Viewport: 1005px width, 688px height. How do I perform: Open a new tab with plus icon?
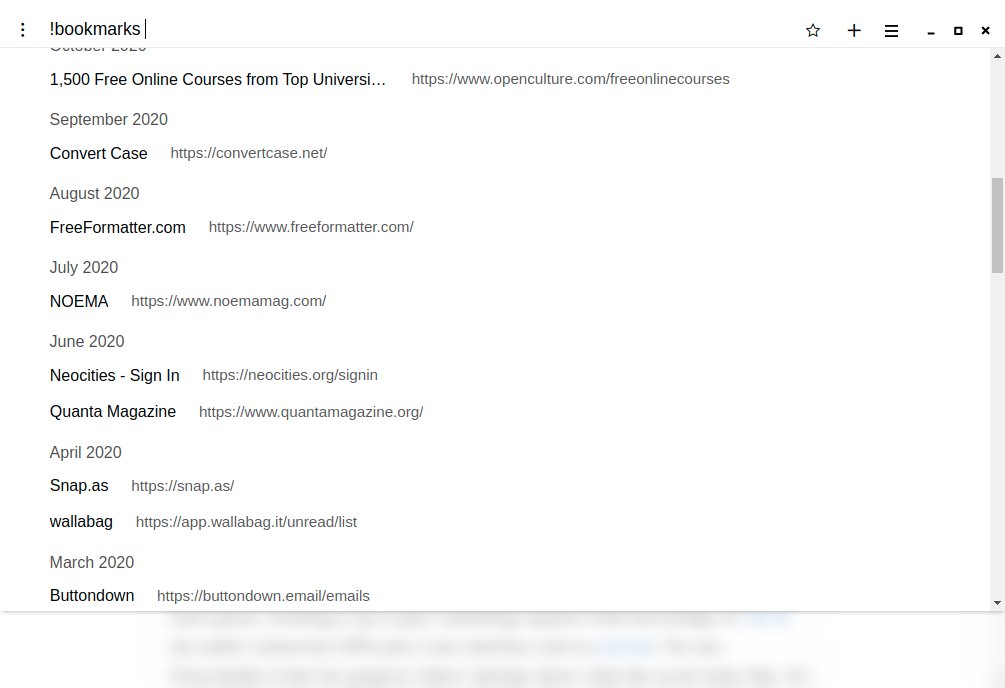click(x=854, y=31)
